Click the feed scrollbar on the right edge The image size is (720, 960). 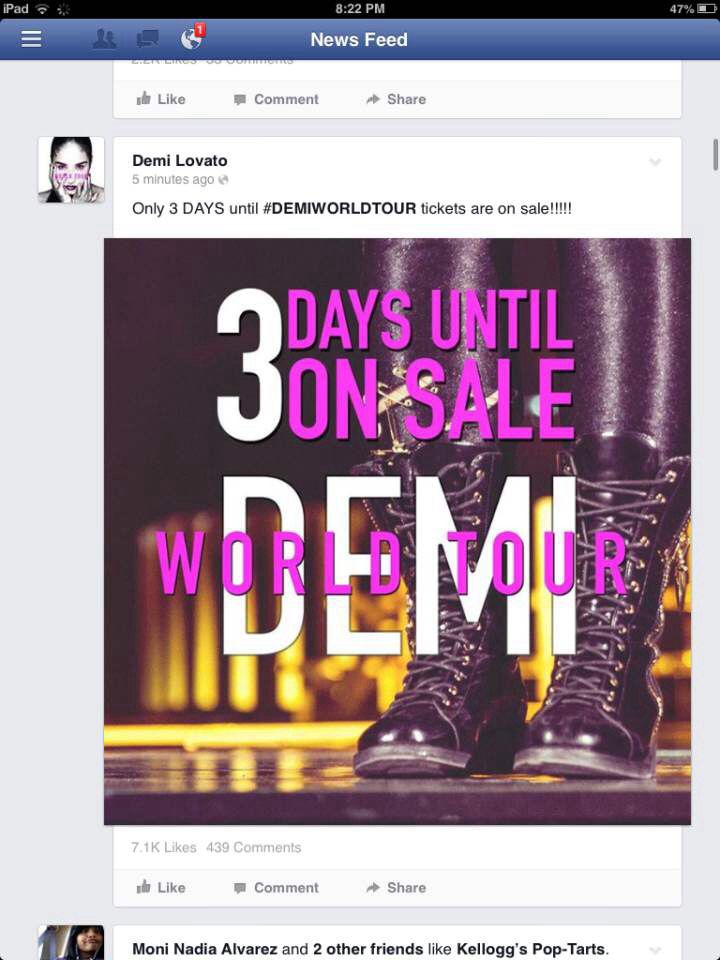(715, 154)
